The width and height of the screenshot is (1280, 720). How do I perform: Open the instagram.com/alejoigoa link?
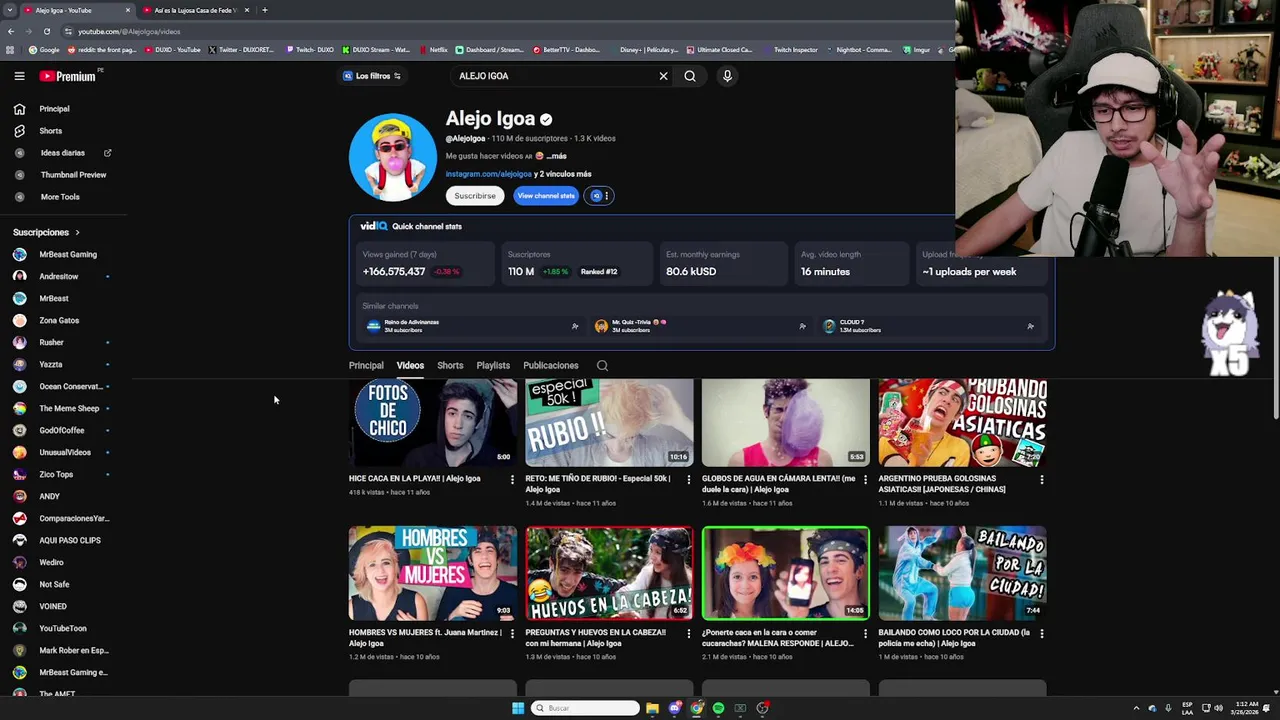point(488,174)
